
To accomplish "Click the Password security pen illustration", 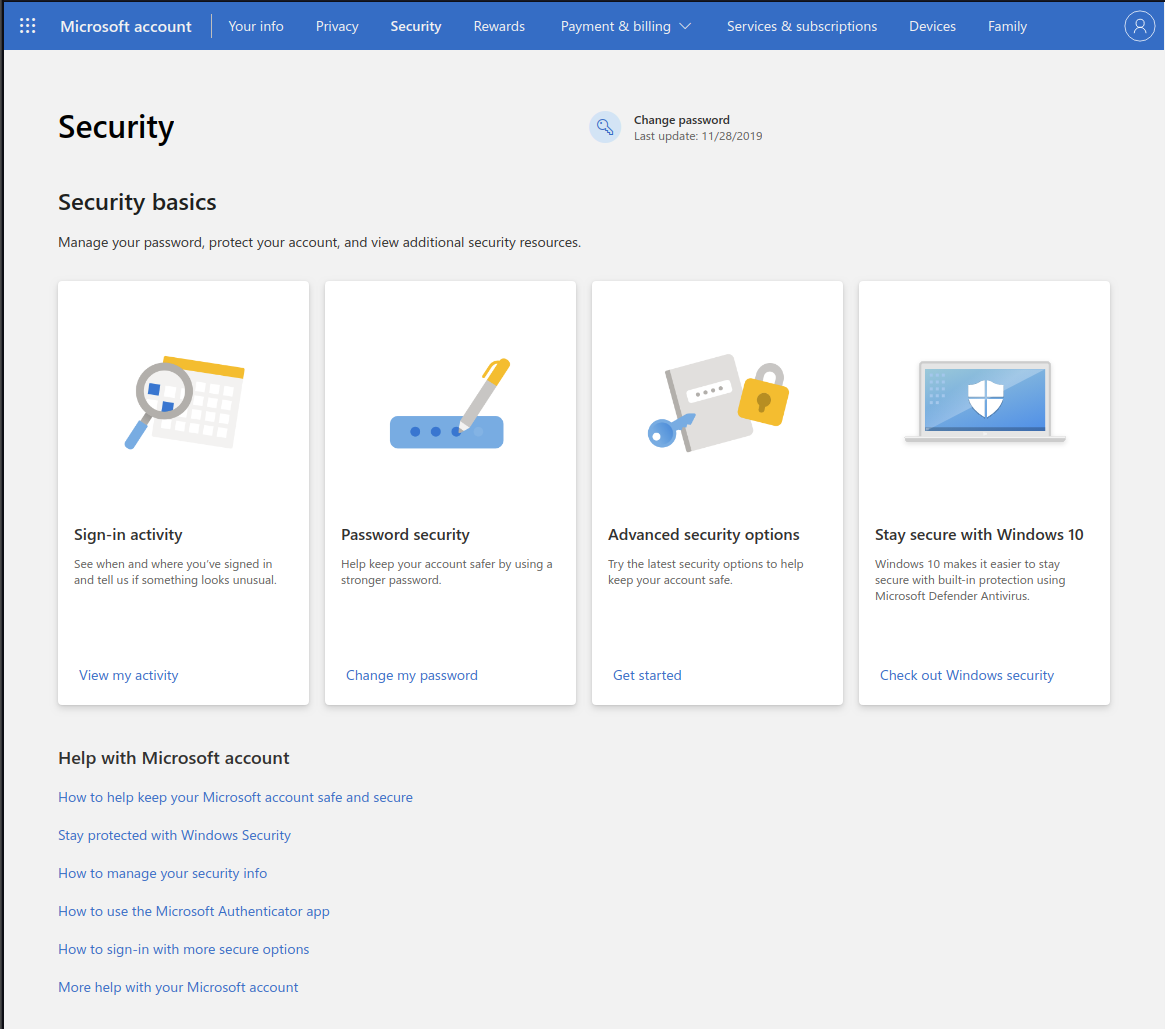I will [x=450, y=403].
